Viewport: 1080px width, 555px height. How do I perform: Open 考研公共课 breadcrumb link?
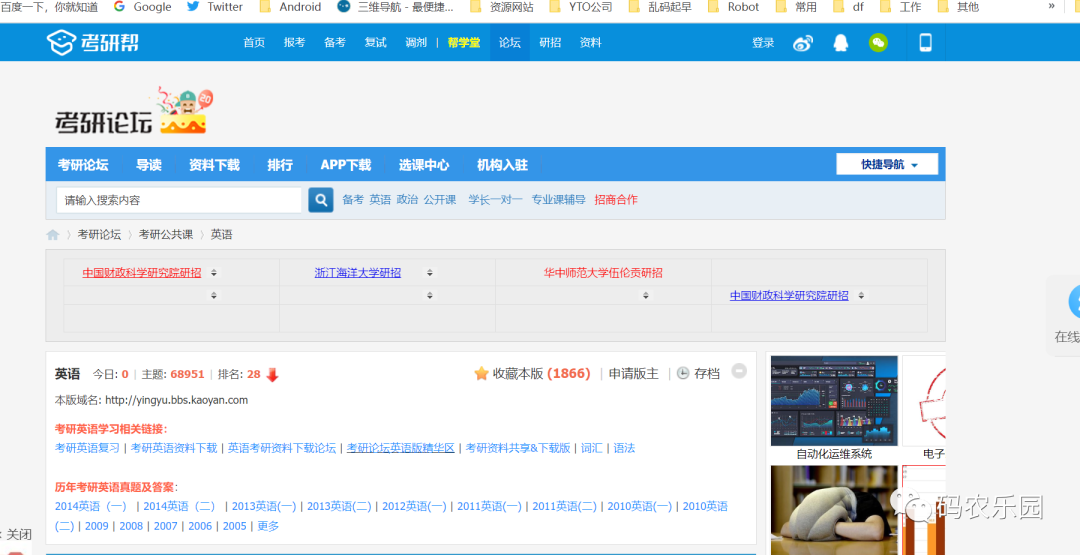click(166, 235)
